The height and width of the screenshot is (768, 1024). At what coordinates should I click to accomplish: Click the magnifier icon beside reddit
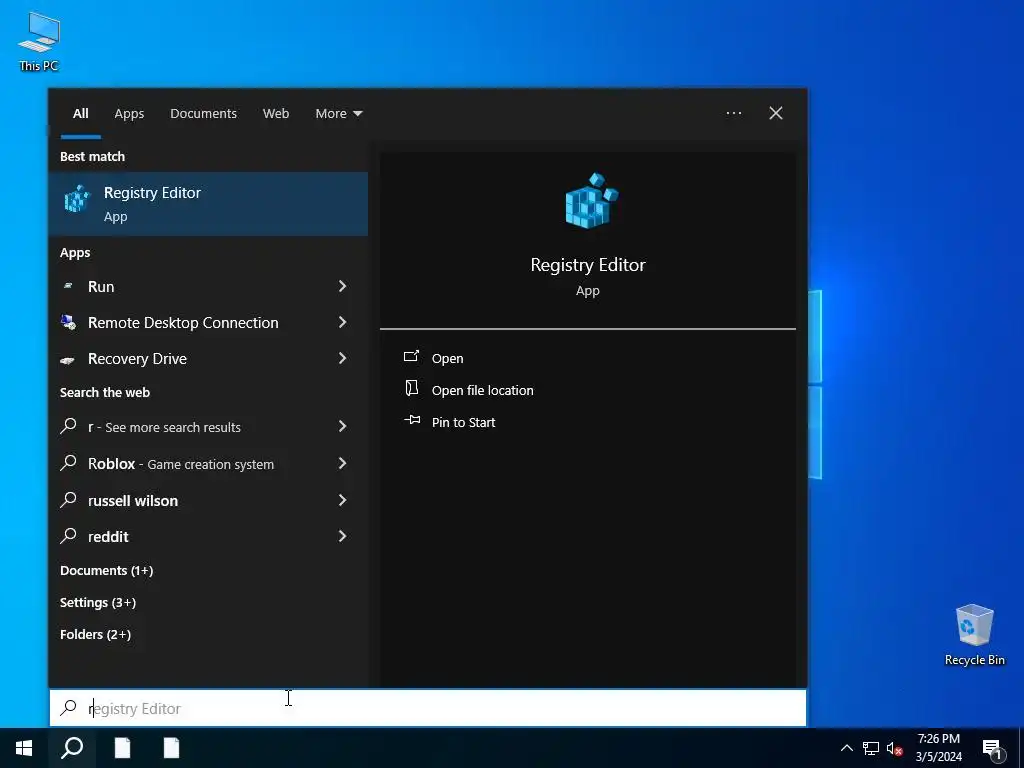coord(68,536)
